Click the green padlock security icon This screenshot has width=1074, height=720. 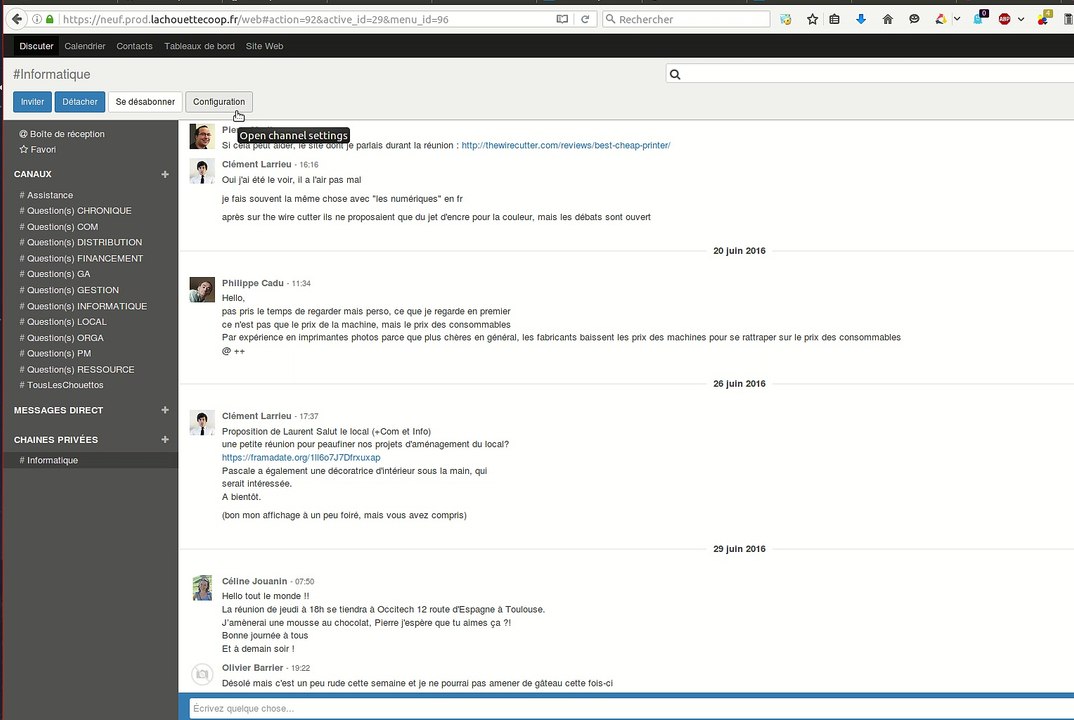tap(49, 19)
